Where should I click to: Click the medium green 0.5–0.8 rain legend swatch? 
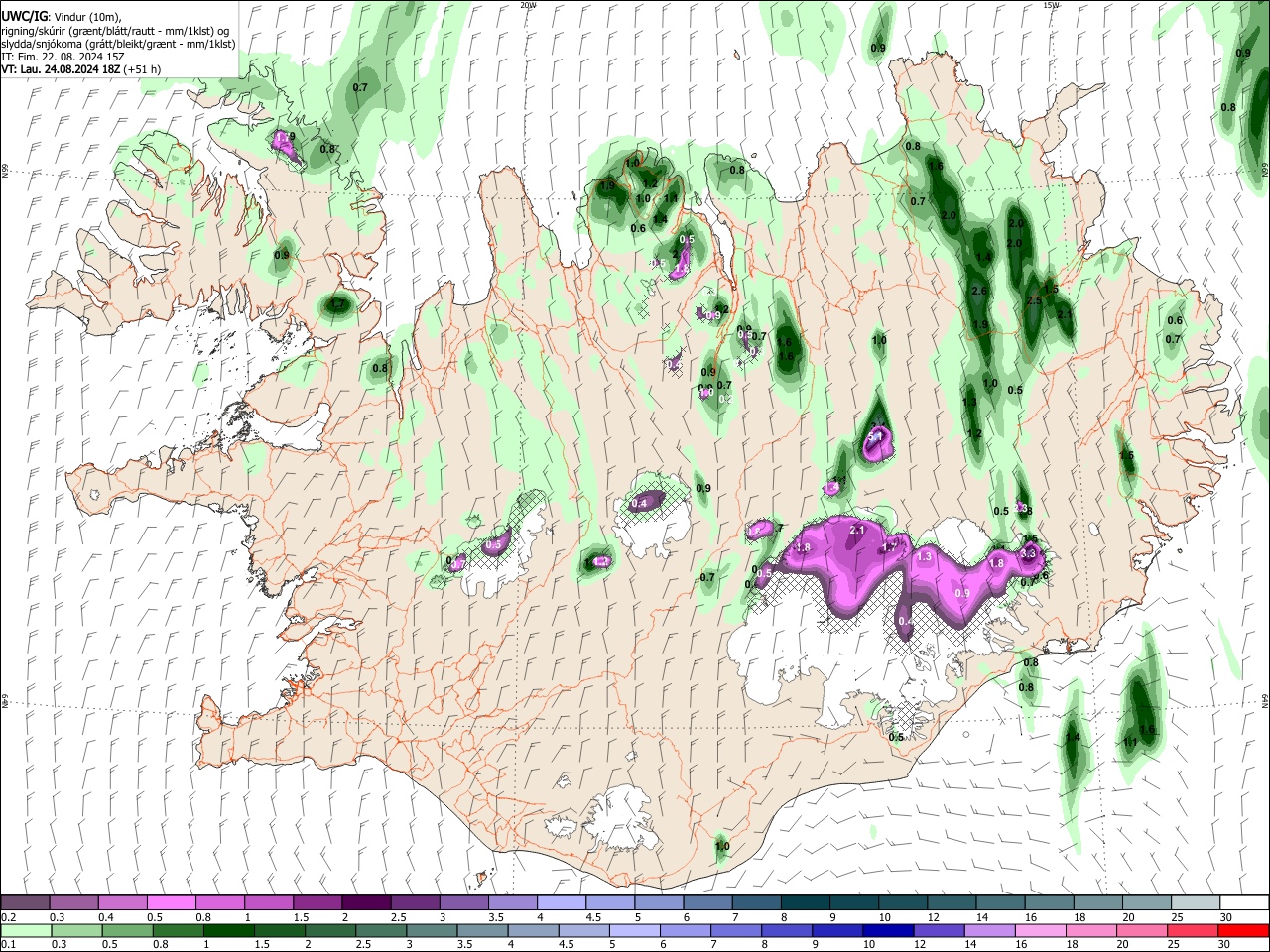[128, 930]
